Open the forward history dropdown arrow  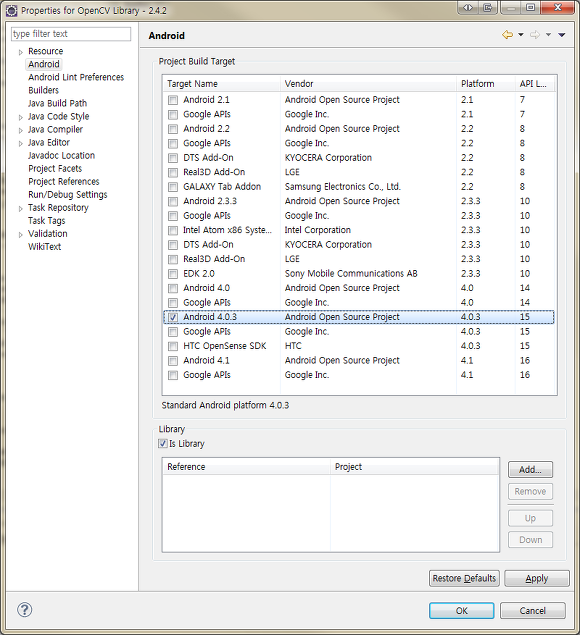click(x=548, y=35)
